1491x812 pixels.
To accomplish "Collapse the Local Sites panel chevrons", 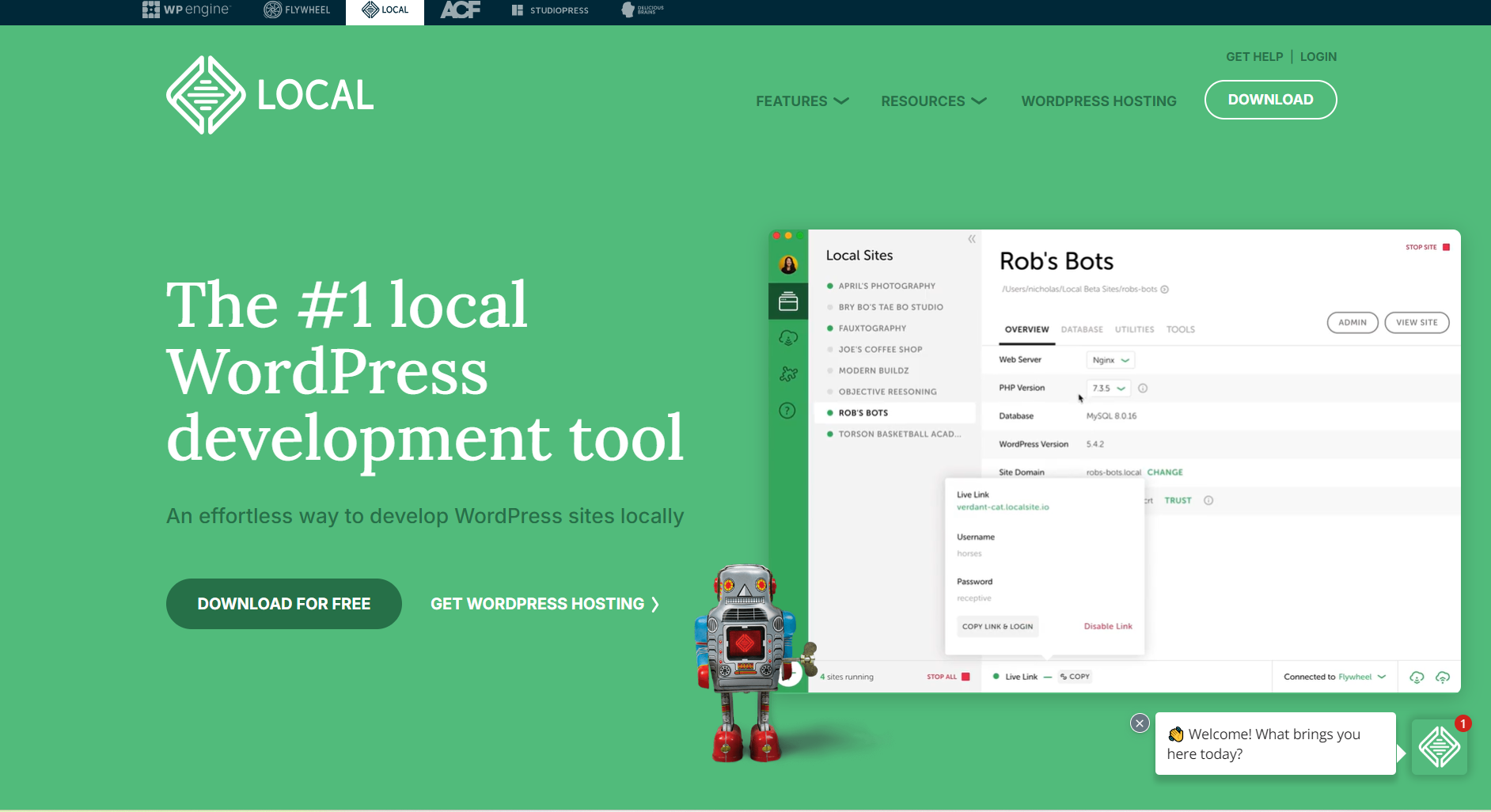I will click(972, 239).
